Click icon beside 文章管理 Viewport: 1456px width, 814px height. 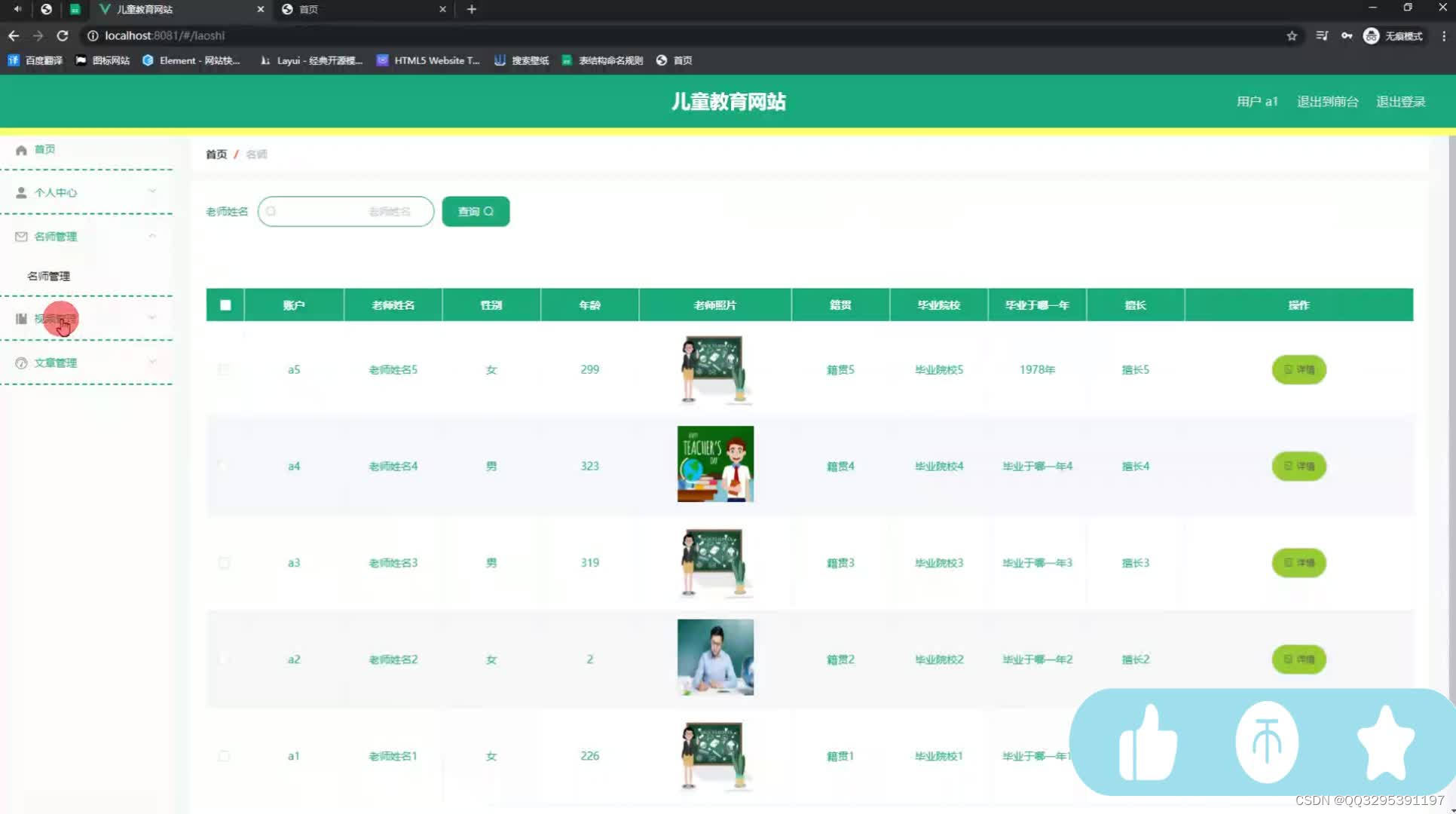(x=21, y=363)
